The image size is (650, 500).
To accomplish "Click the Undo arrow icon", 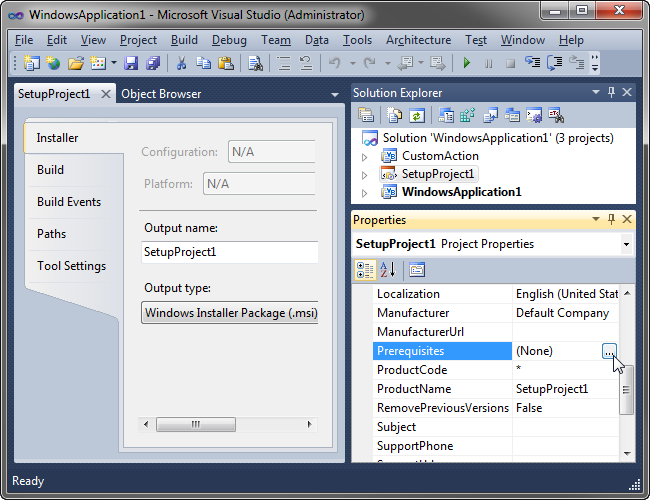I will point(335,63).
